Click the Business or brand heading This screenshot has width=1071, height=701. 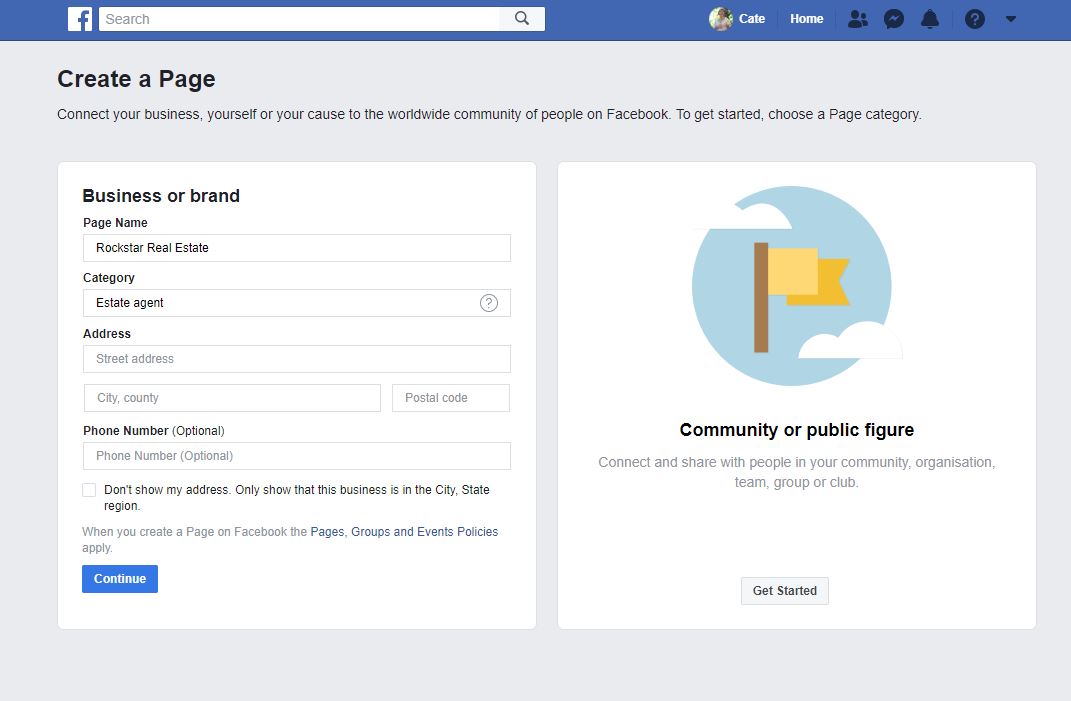[x=161, y=196]
